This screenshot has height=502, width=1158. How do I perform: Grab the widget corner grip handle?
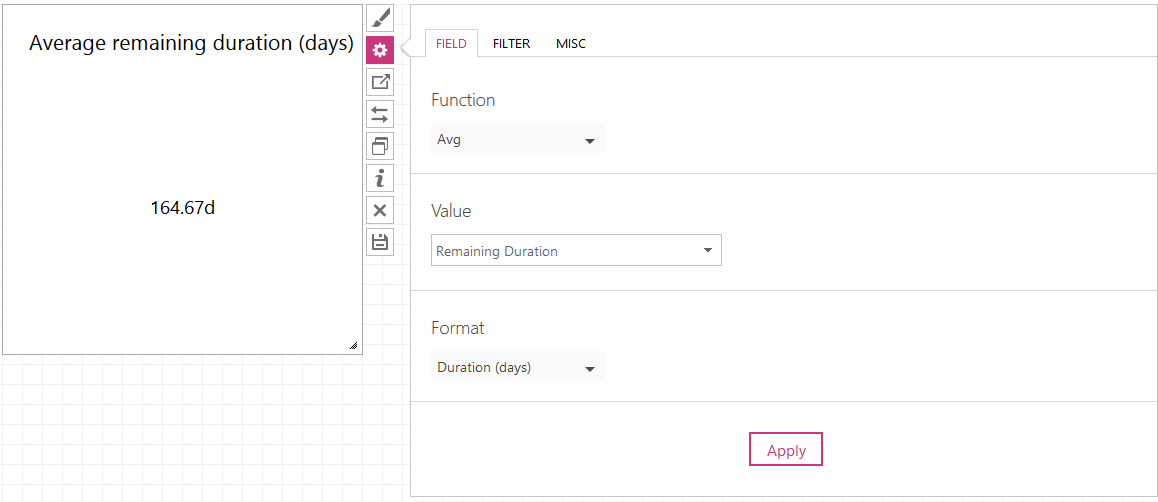click(x=353, y=345)
